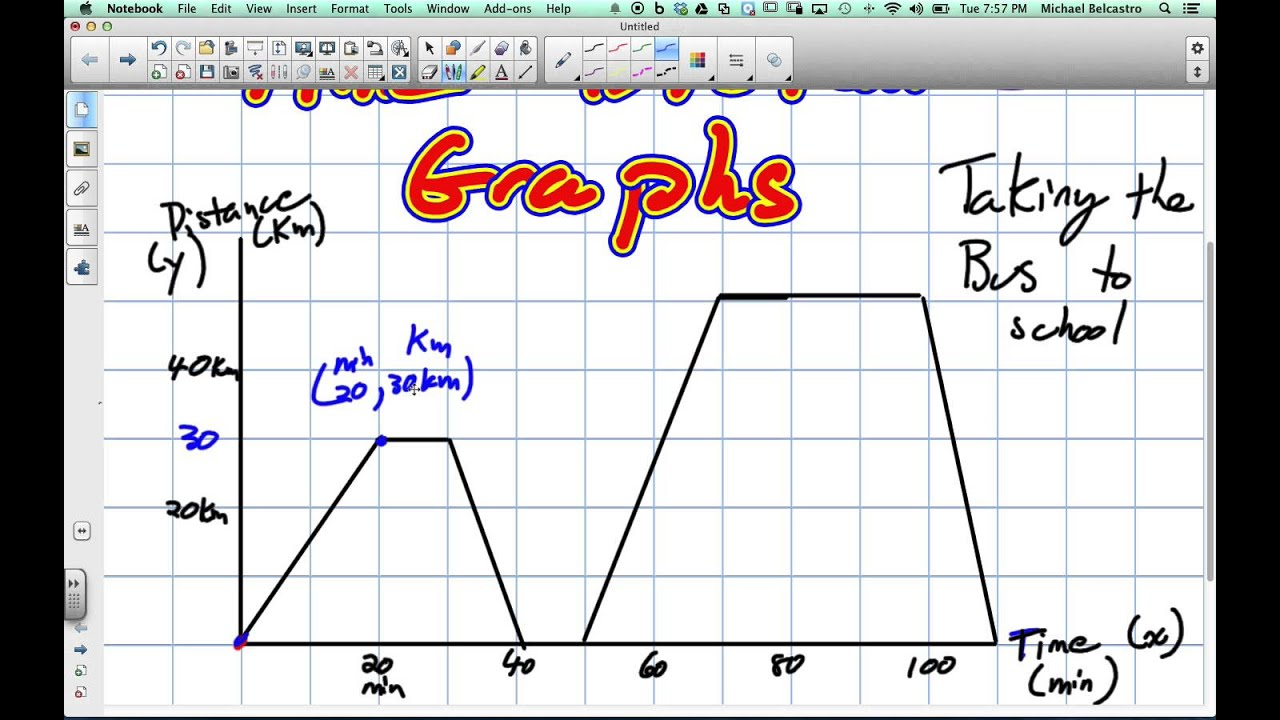Select the red pen line style

coord(618,48)
